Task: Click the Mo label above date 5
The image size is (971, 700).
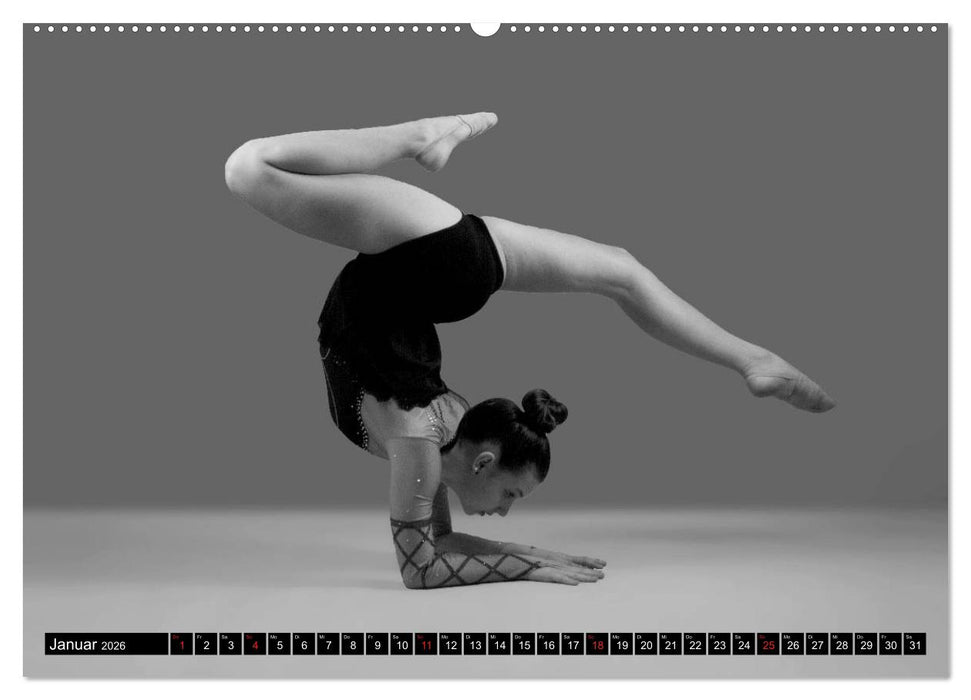Action: [272, 638]
